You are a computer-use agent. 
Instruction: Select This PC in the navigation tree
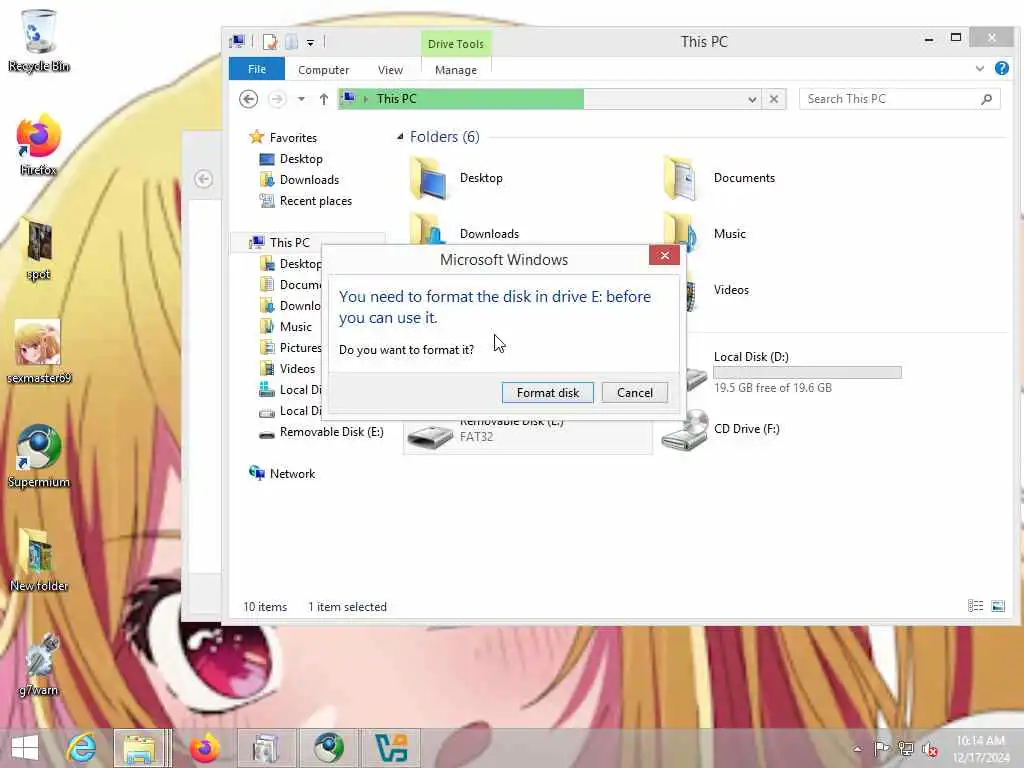[x=289, y=242]
